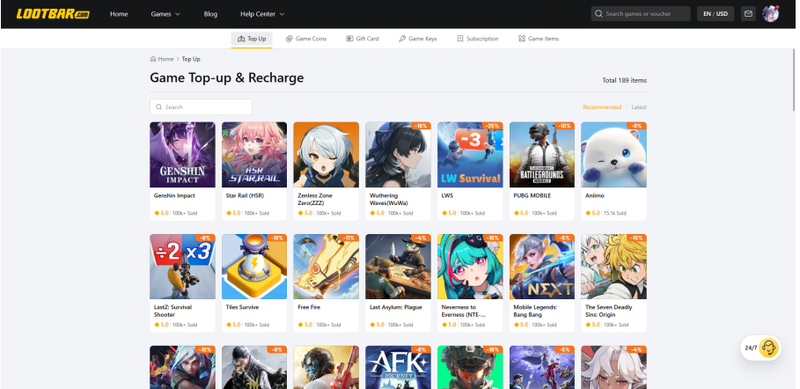Open the Zenless Zone Zero thumbnail
800x389 pixels.
[x=326, y=155]
